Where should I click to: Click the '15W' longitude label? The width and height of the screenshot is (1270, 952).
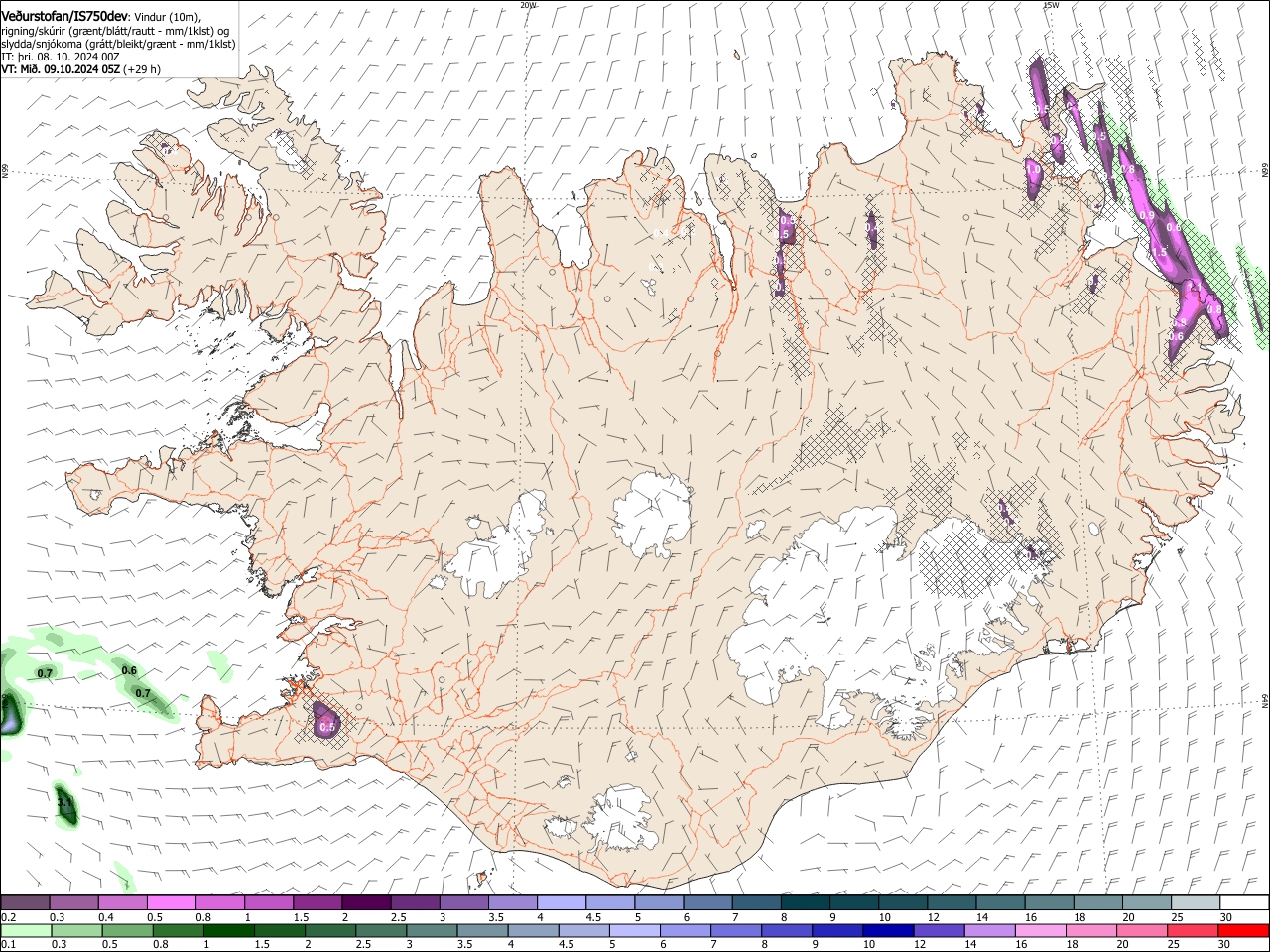point(1051,5)
